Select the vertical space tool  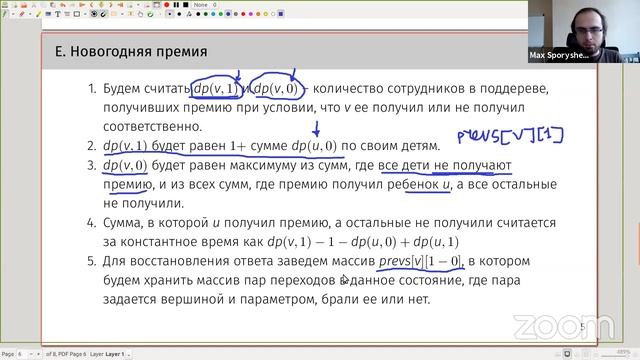click(130, 14)
